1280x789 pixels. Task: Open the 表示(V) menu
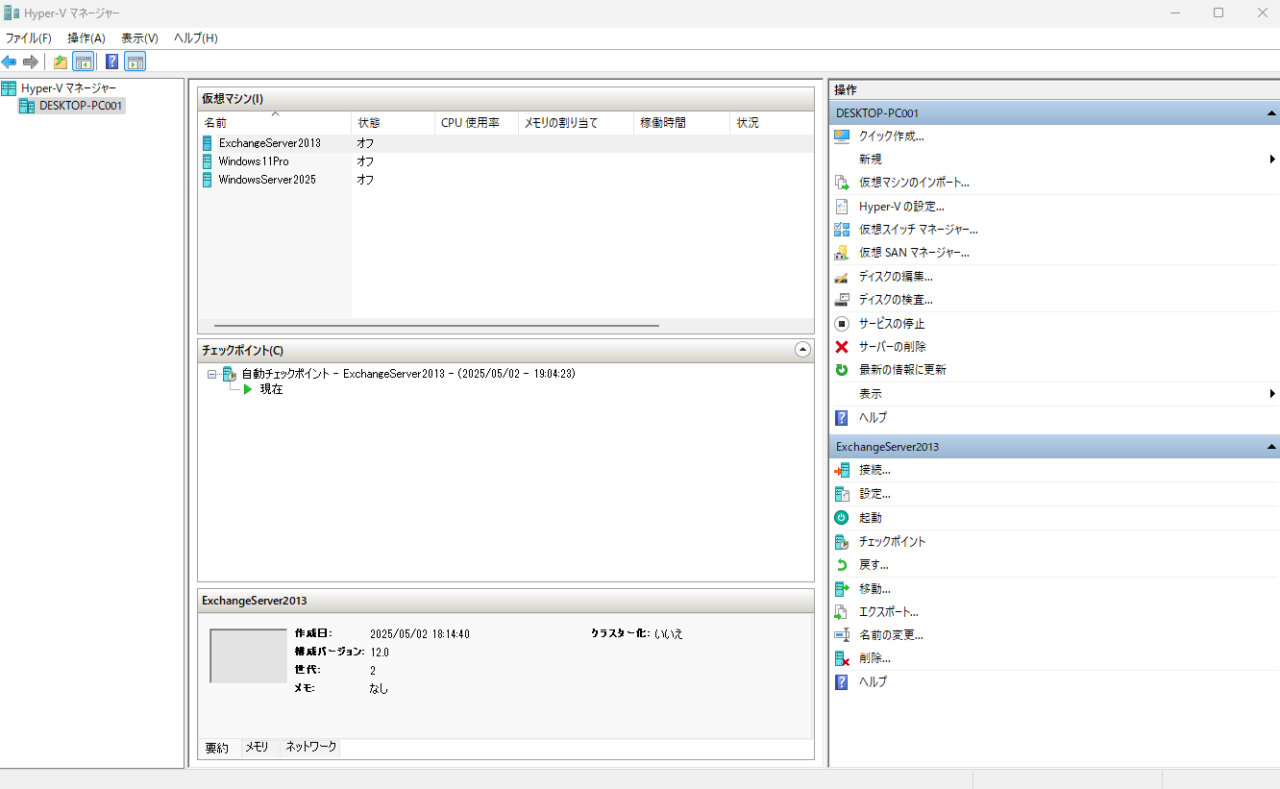[140, 38]
